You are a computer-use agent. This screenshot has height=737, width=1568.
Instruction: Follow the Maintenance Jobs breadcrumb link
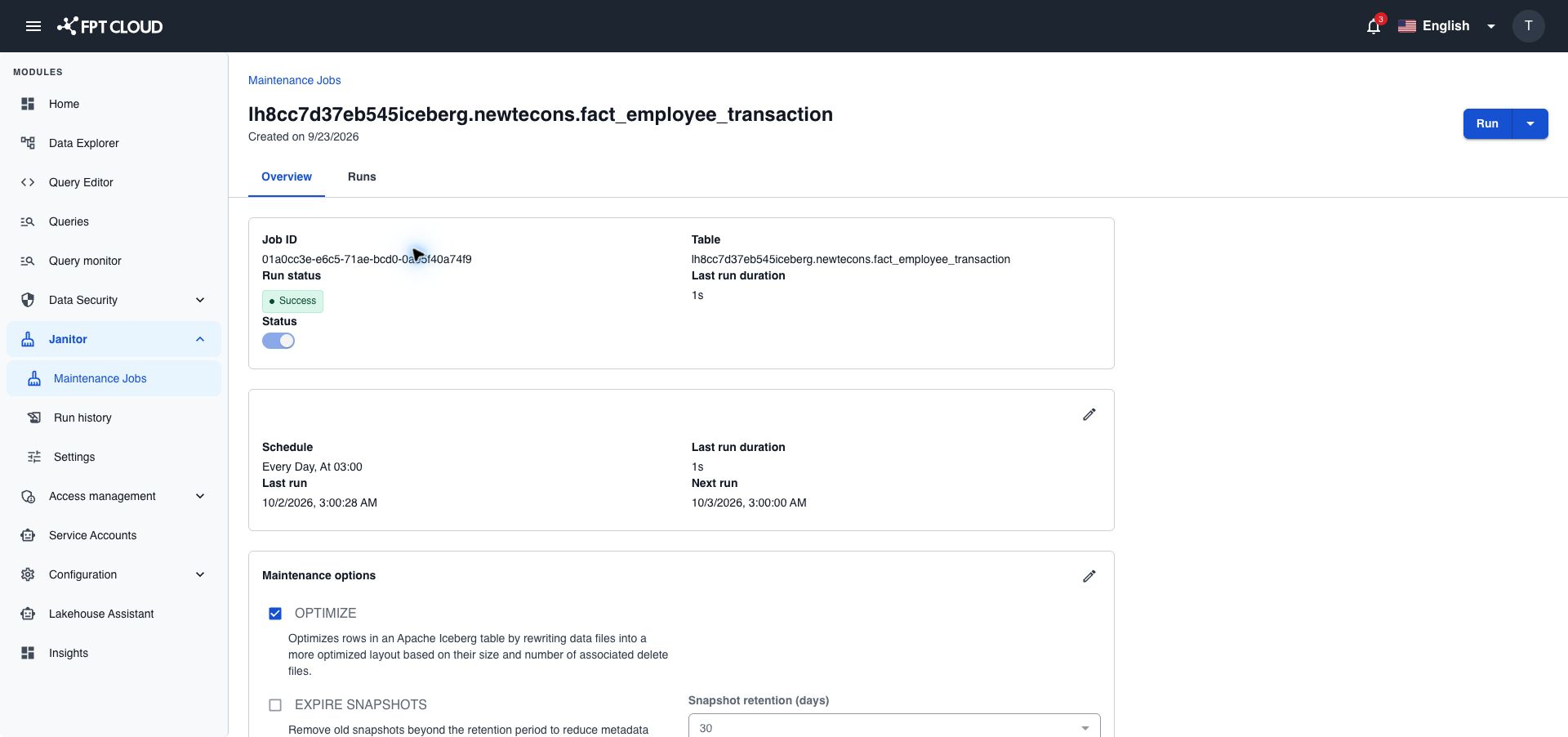click(295, 80)
